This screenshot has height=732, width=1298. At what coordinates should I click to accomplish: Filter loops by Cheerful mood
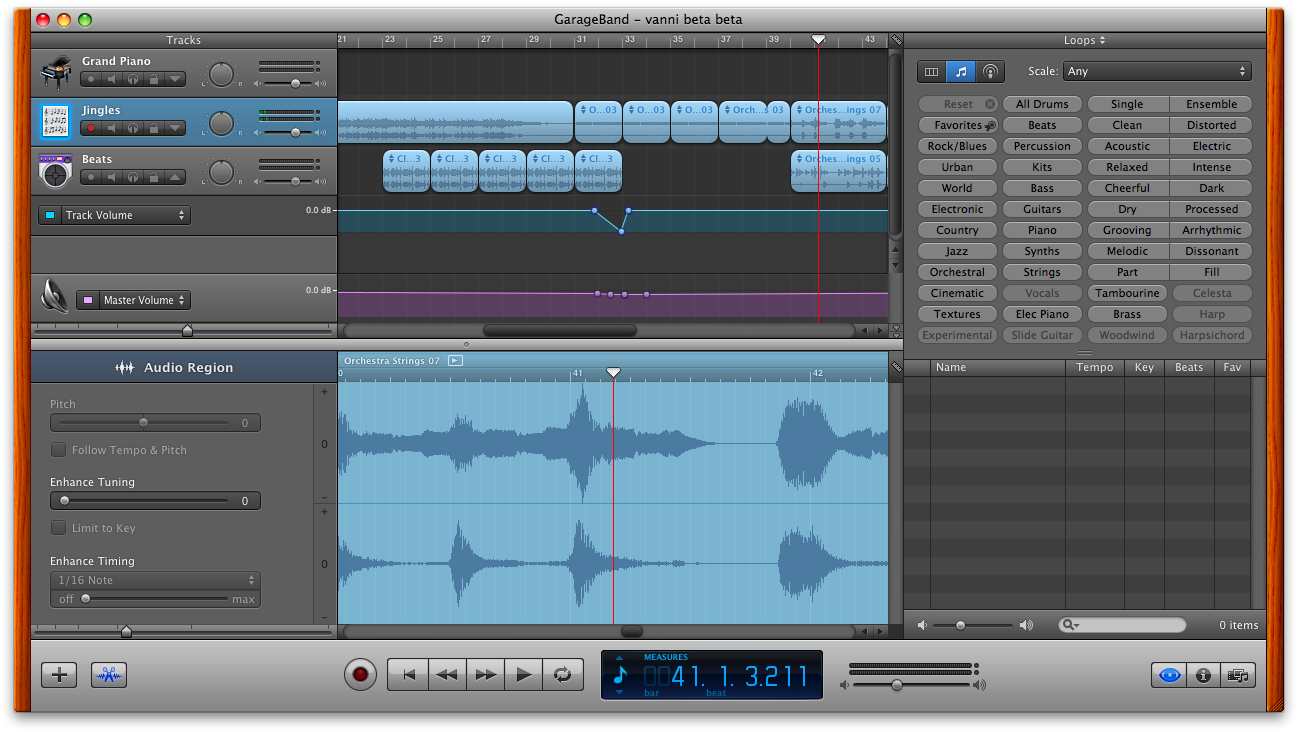[x=1127, y=188]
